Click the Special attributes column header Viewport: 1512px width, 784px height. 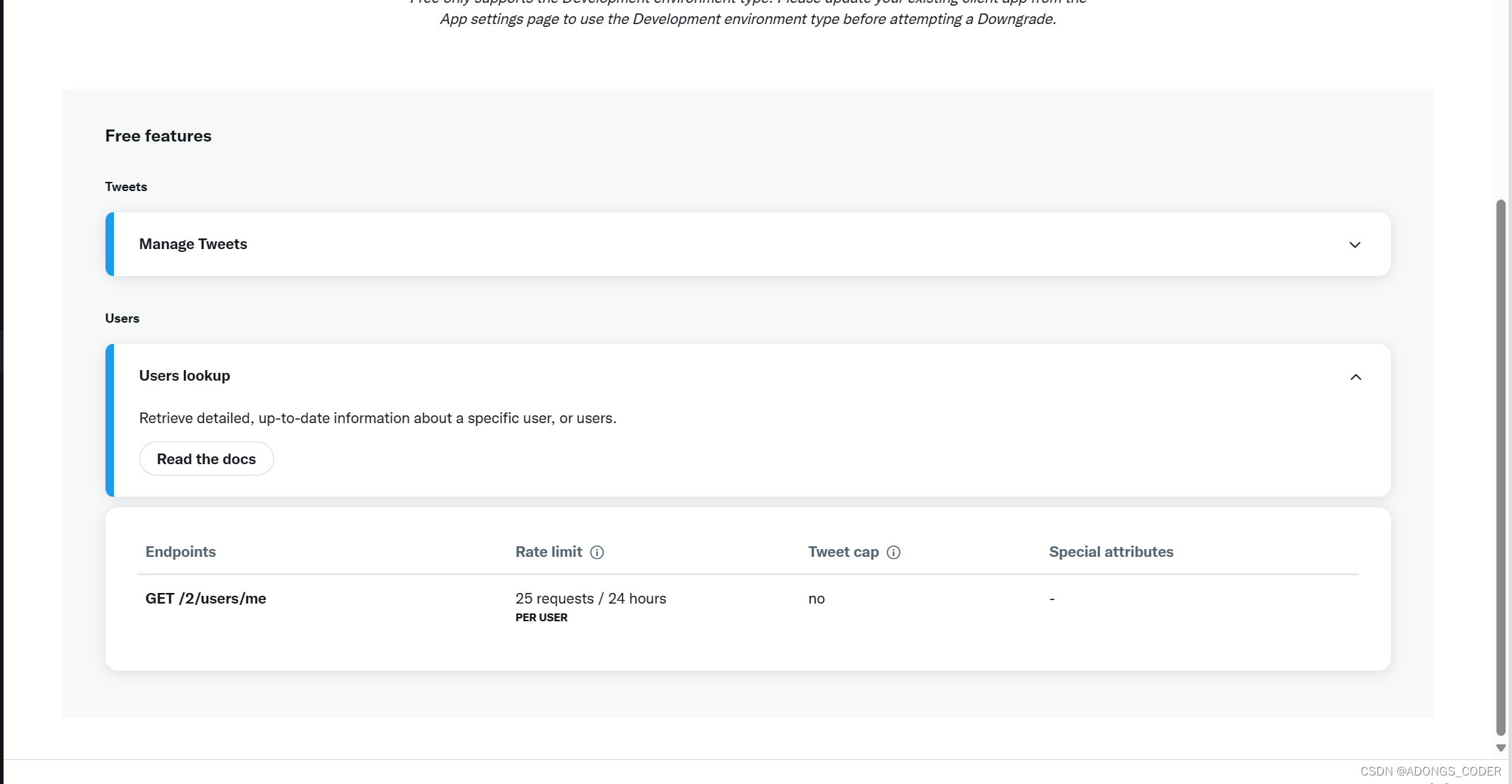click(x=1111, y=552)
